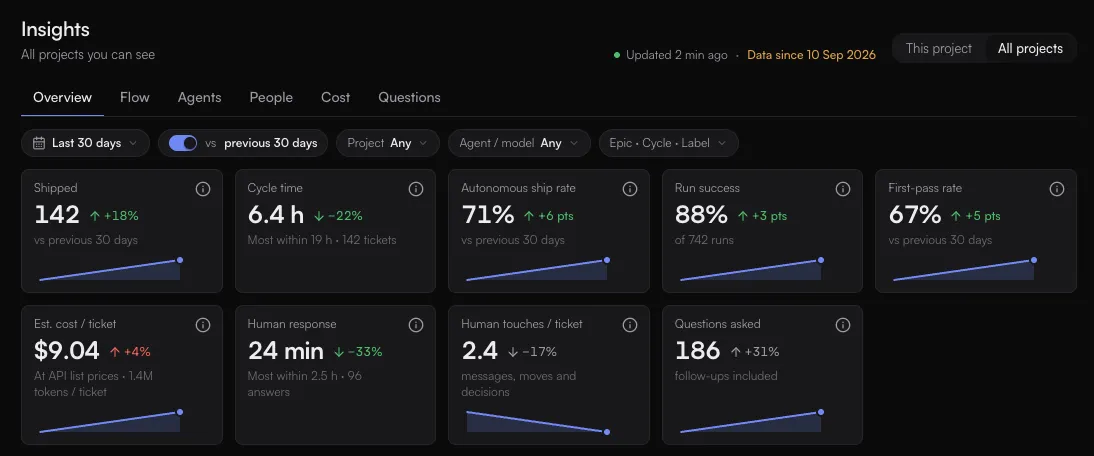Click the $9.04 cost value
1094x456 pixels.
pos(67,351)
